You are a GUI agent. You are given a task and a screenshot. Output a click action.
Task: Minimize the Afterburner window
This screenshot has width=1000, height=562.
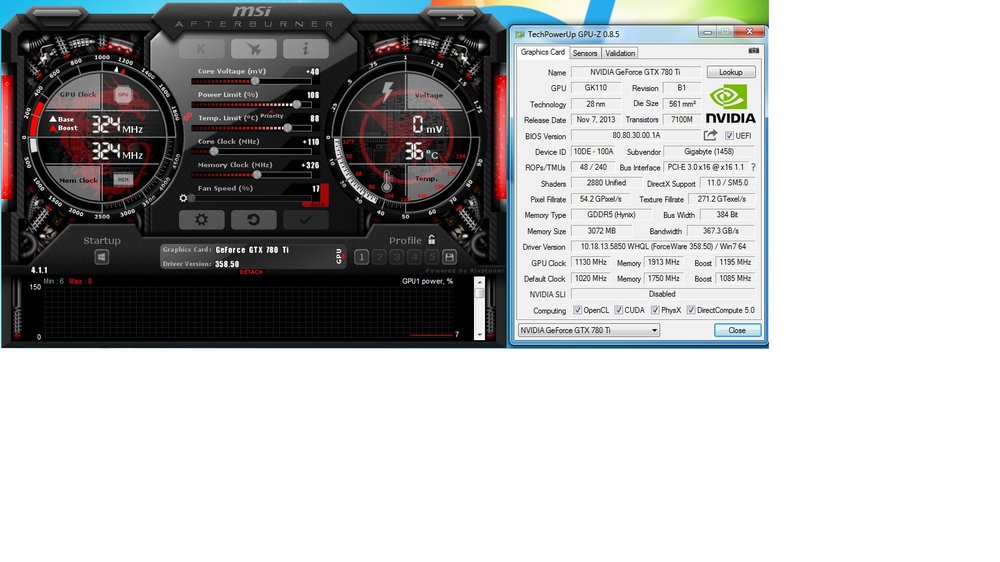click(x=443, y=18)
